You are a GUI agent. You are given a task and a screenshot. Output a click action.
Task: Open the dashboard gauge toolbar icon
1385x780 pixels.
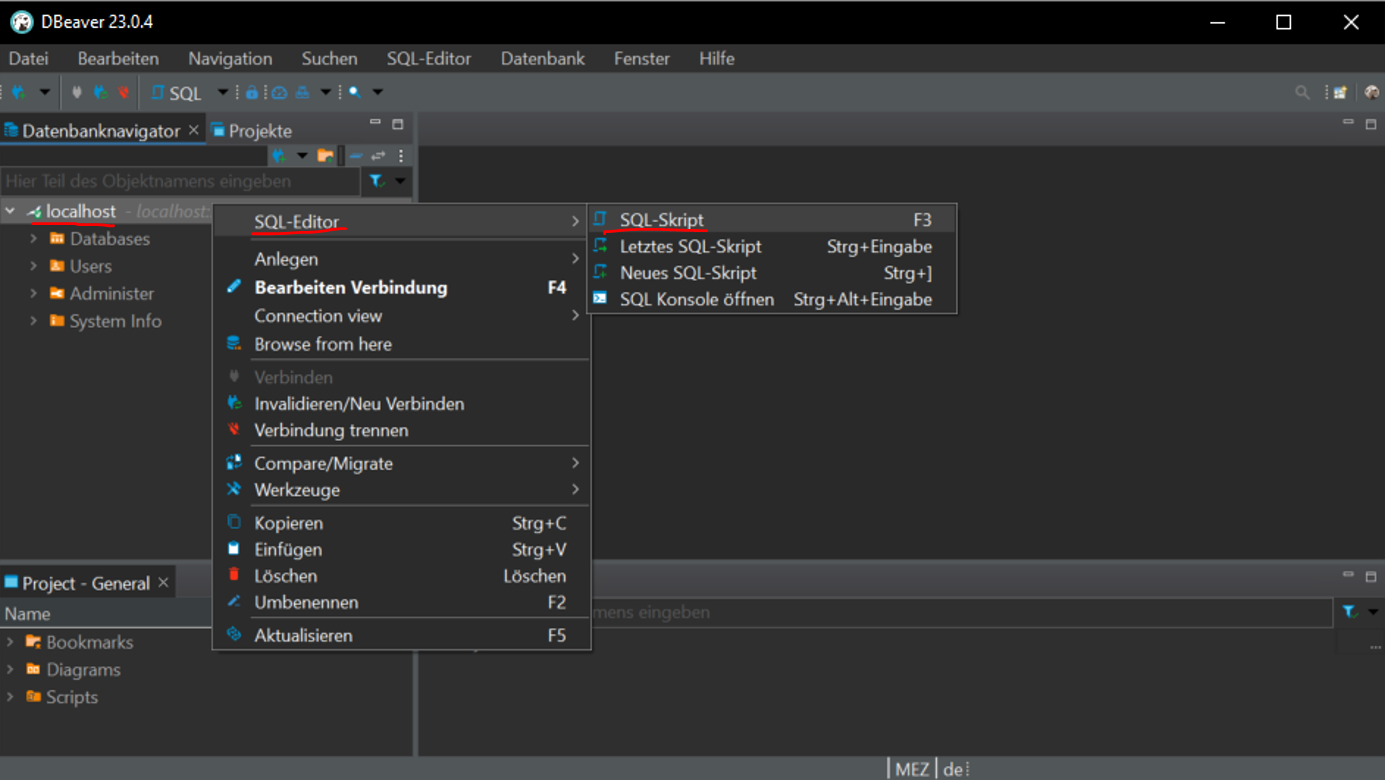279,92
